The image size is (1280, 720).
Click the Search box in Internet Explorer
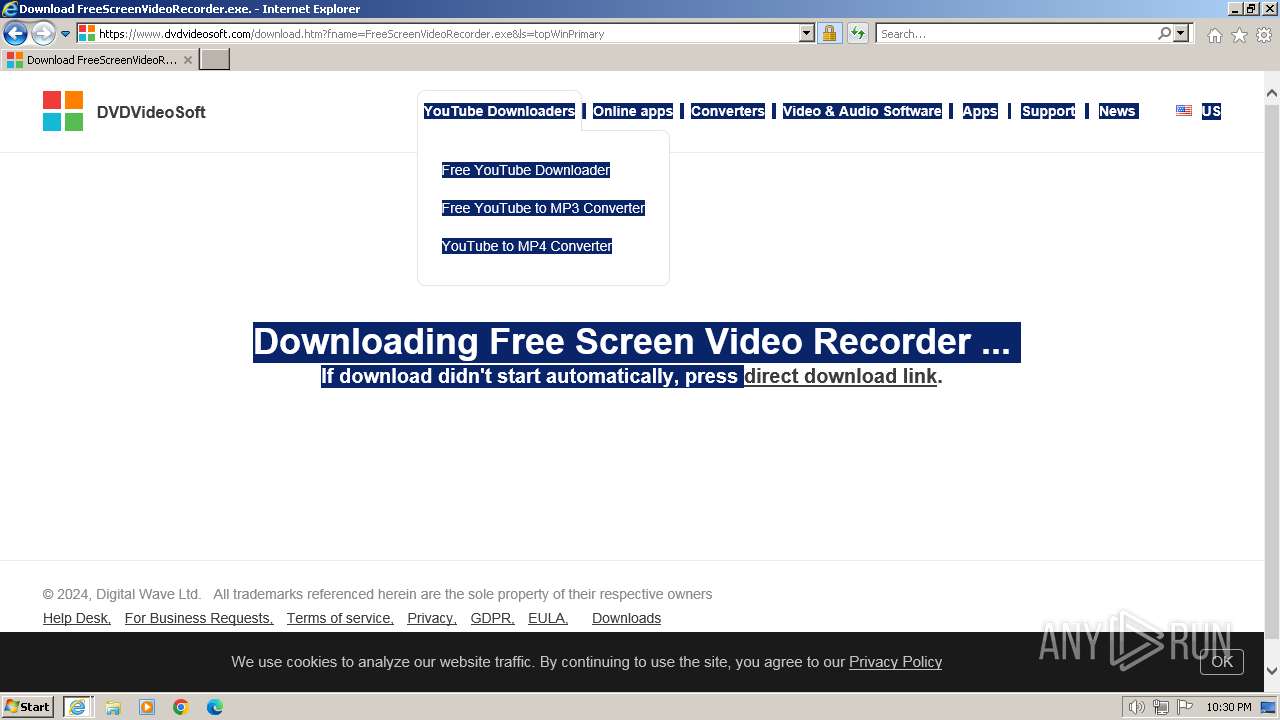(1016, 33)
